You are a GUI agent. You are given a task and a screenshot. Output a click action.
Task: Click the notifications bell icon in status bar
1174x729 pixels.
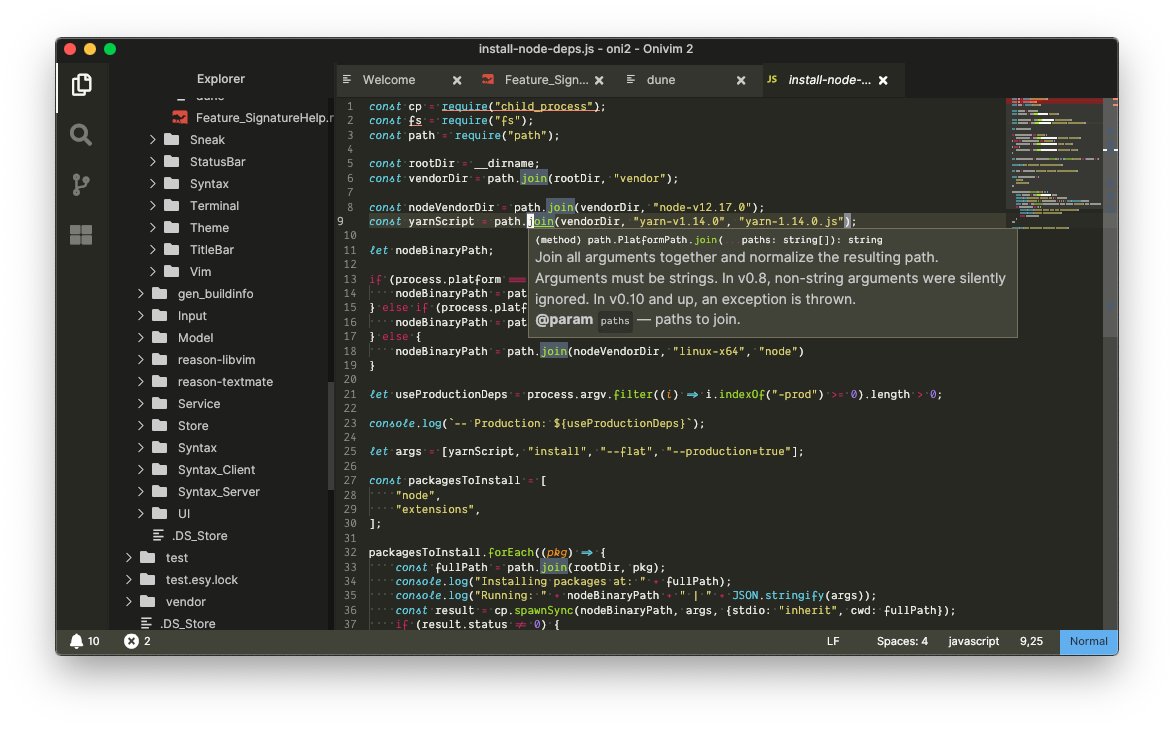click(76, 641)
